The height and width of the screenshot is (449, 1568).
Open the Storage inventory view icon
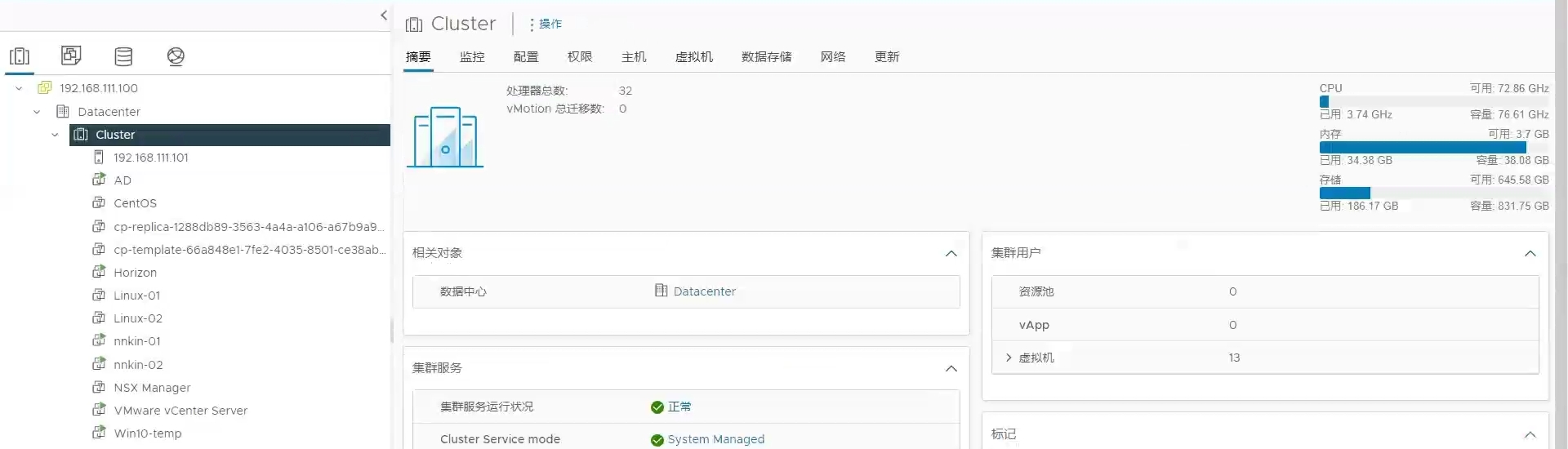click(123, 56)
